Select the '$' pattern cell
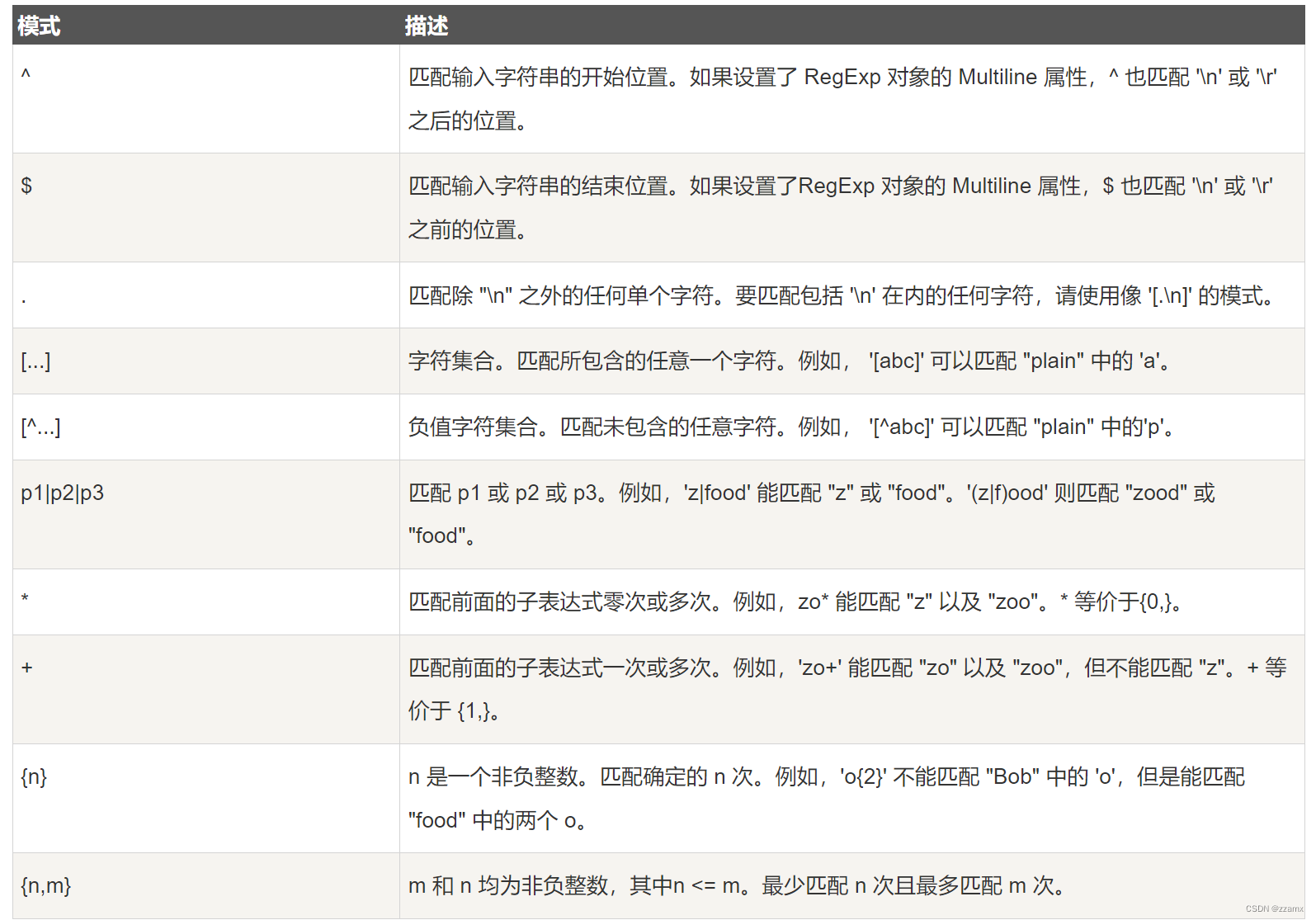 [x=206, y=208]
